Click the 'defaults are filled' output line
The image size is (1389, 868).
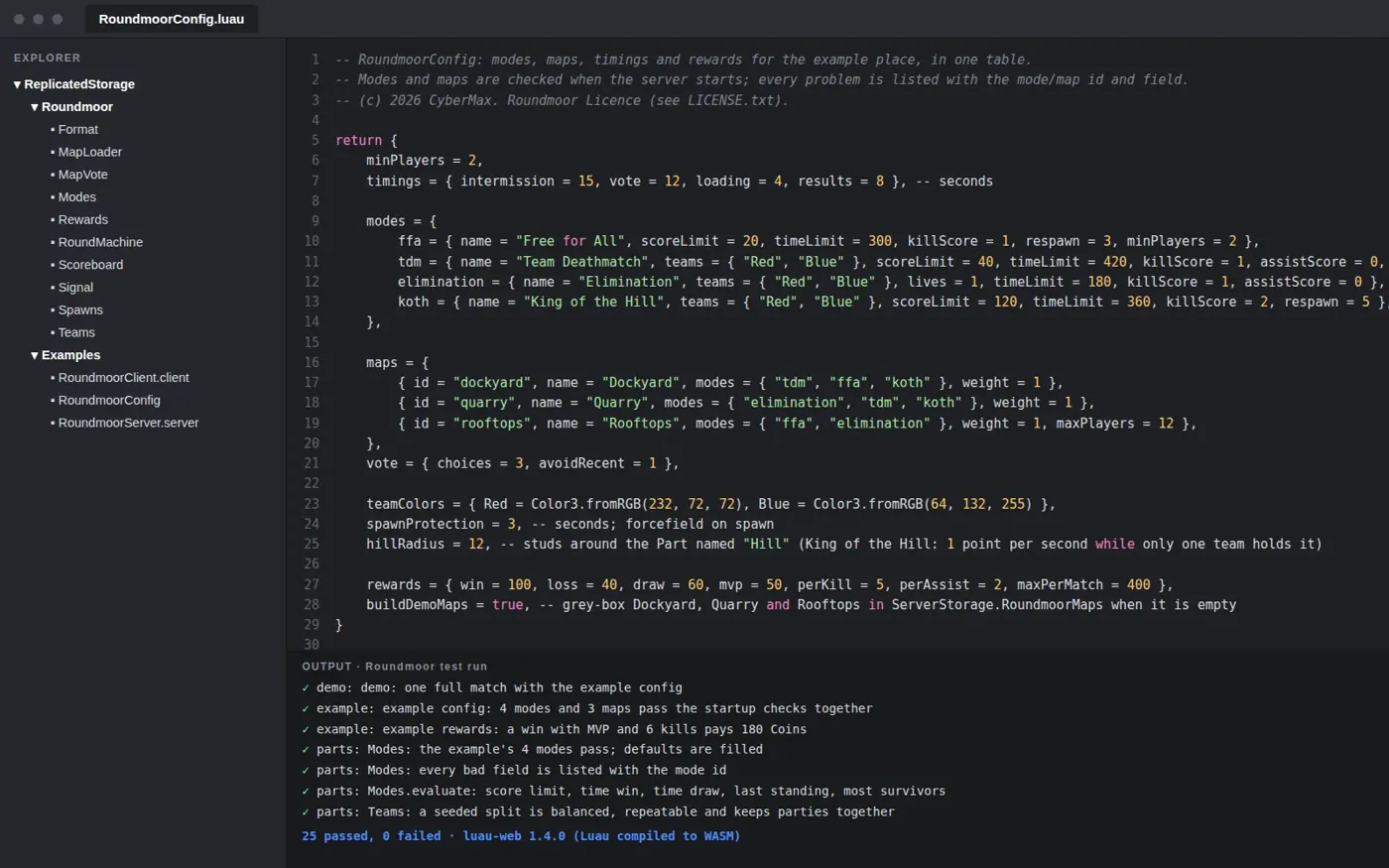click(533, 749)
